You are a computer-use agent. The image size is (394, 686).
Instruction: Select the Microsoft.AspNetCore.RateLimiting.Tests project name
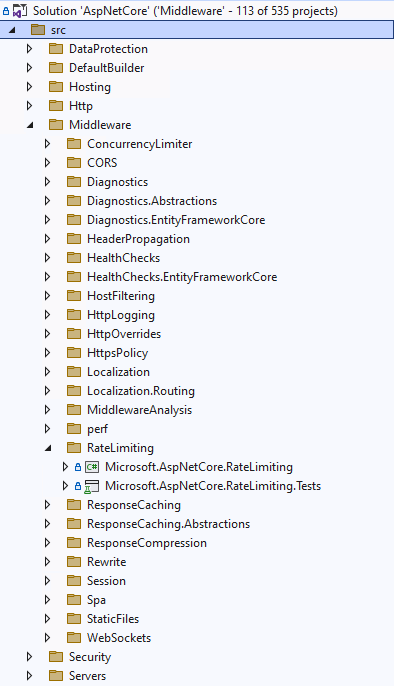click(x=213, y=486)
